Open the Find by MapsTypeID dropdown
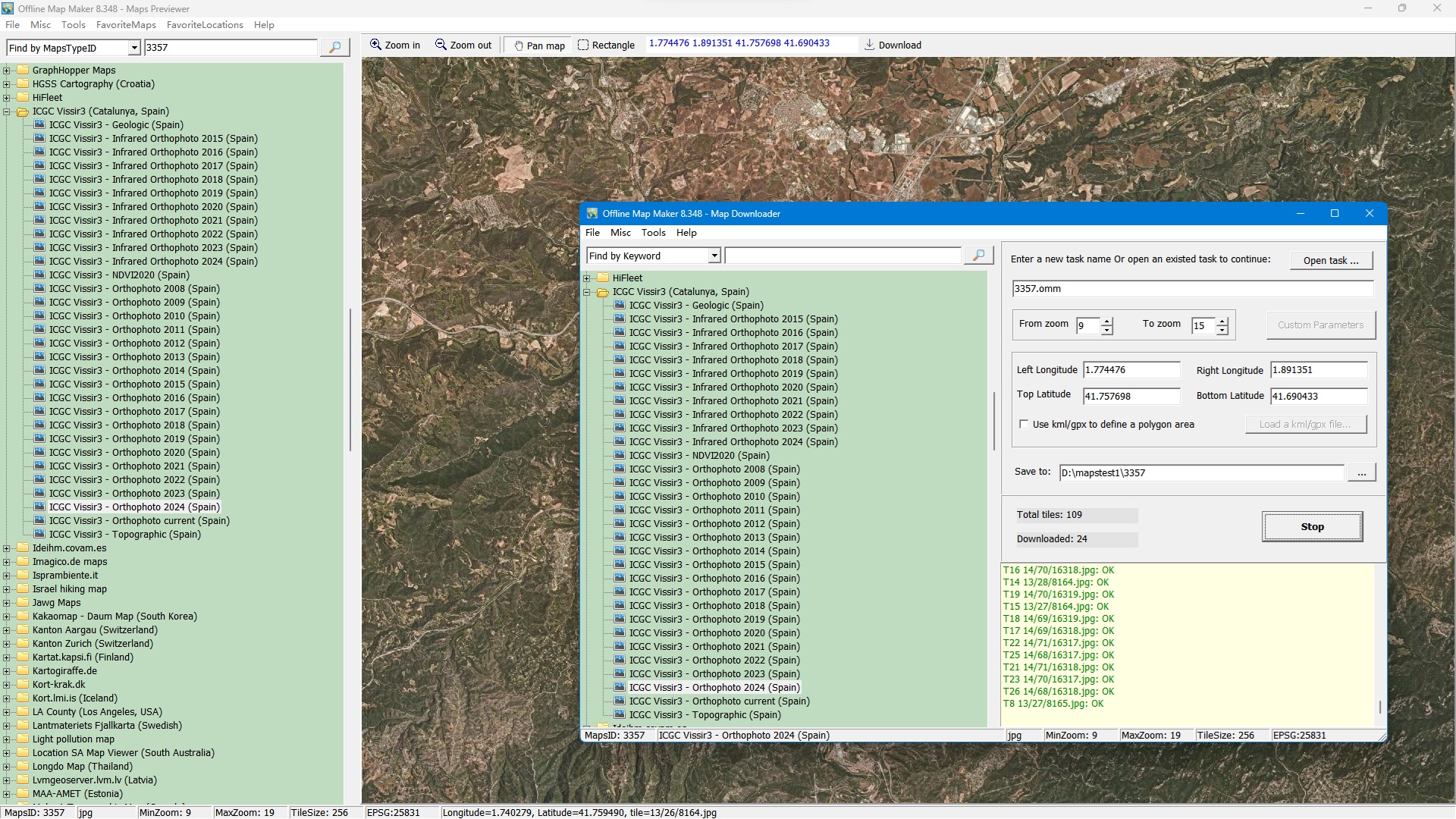The height and width of the screenshot is (819, 1456). tap(134, 48)
